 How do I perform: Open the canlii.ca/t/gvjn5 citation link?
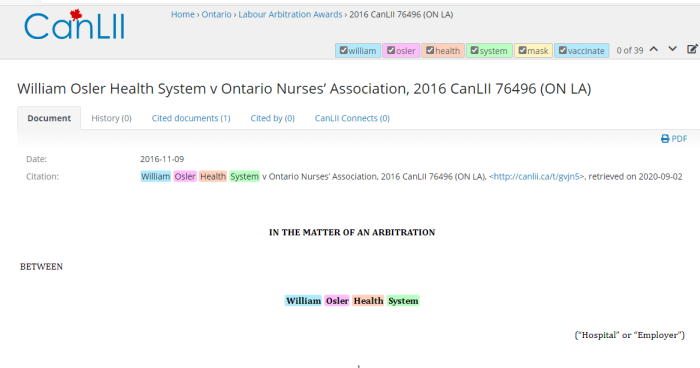click(538, 176)
